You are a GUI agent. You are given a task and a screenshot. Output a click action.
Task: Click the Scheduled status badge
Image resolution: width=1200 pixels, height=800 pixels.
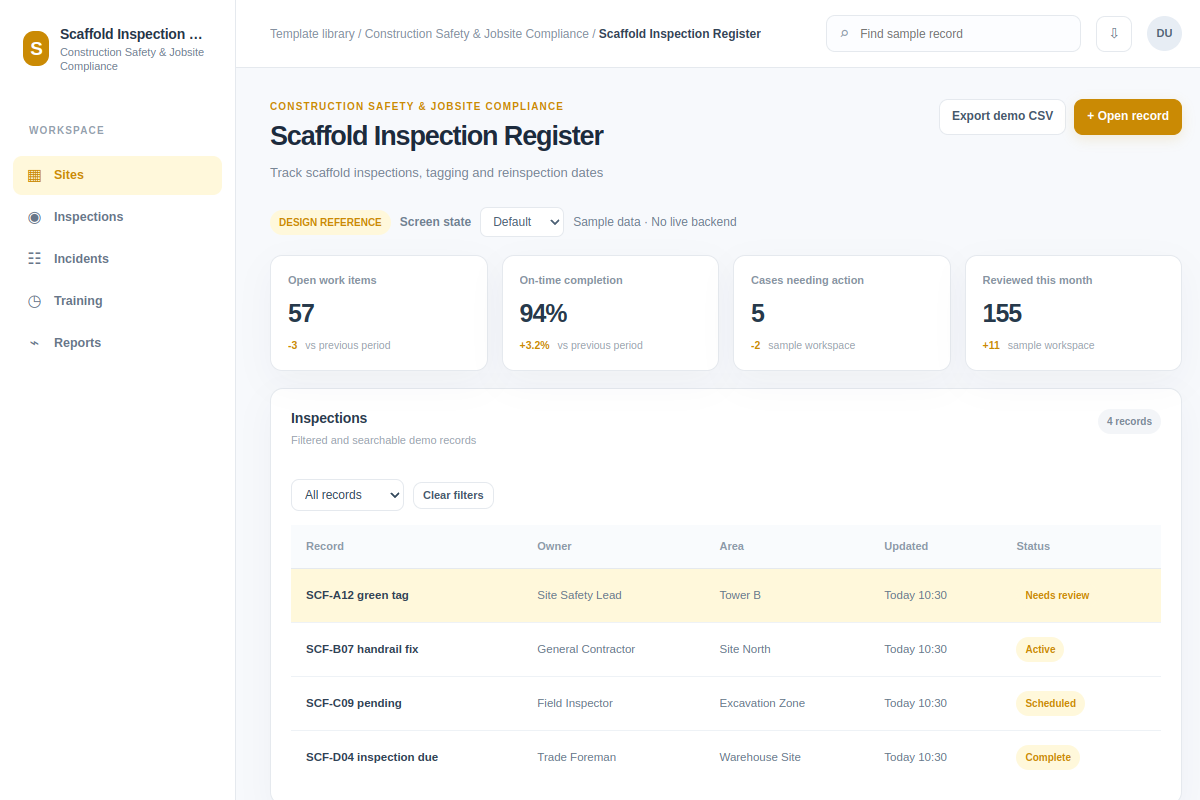pyautogui.click(x=1050, y=703)
